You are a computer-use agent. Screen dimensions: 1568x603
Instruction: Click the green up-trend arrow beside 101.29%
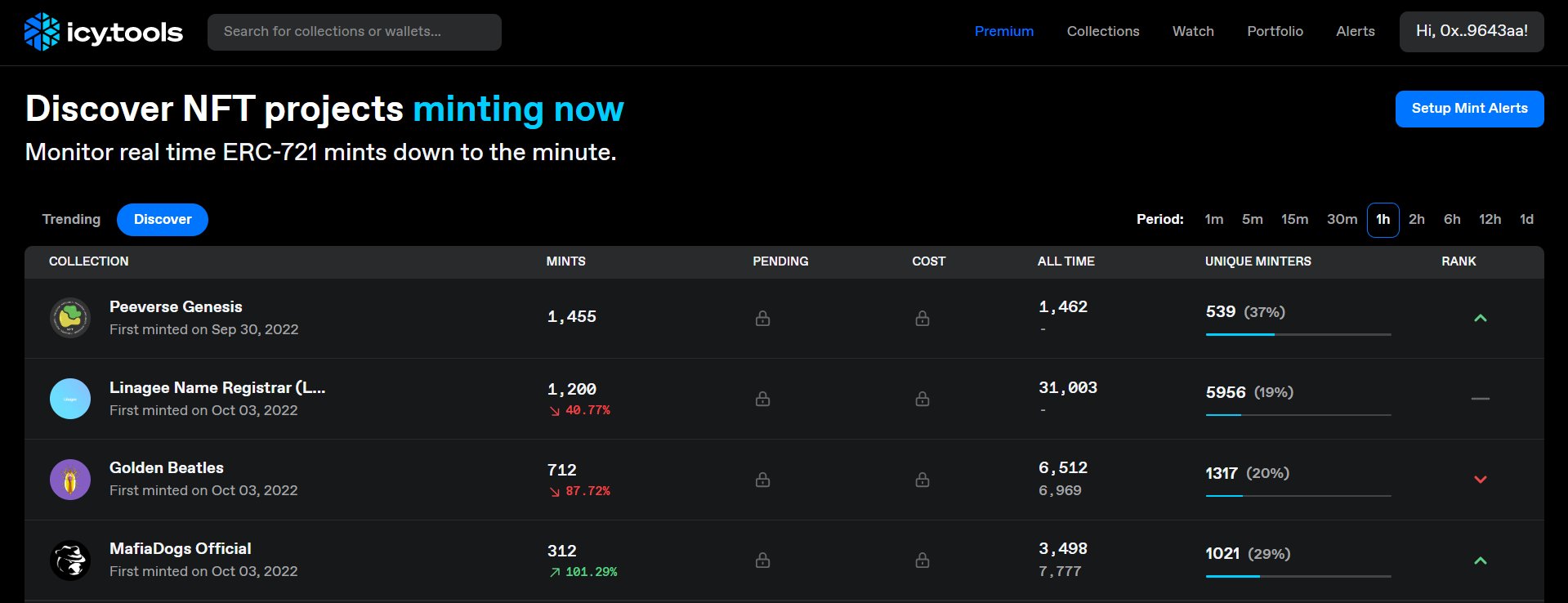pos(555,572)
